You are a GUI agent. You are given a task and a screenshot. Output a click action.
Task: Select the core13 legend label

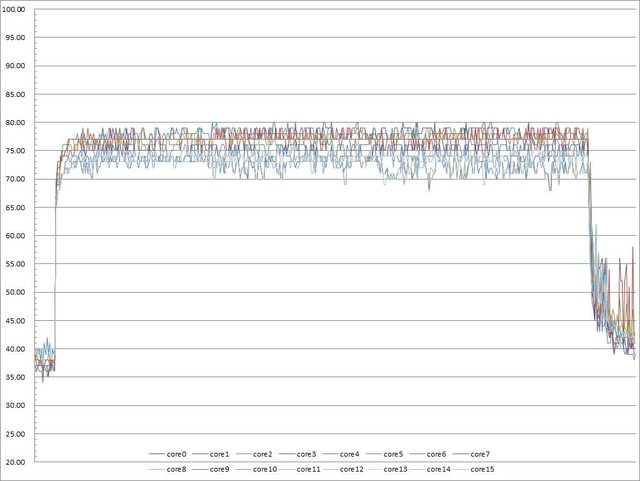pyautogui.click(x=395, y=468)
